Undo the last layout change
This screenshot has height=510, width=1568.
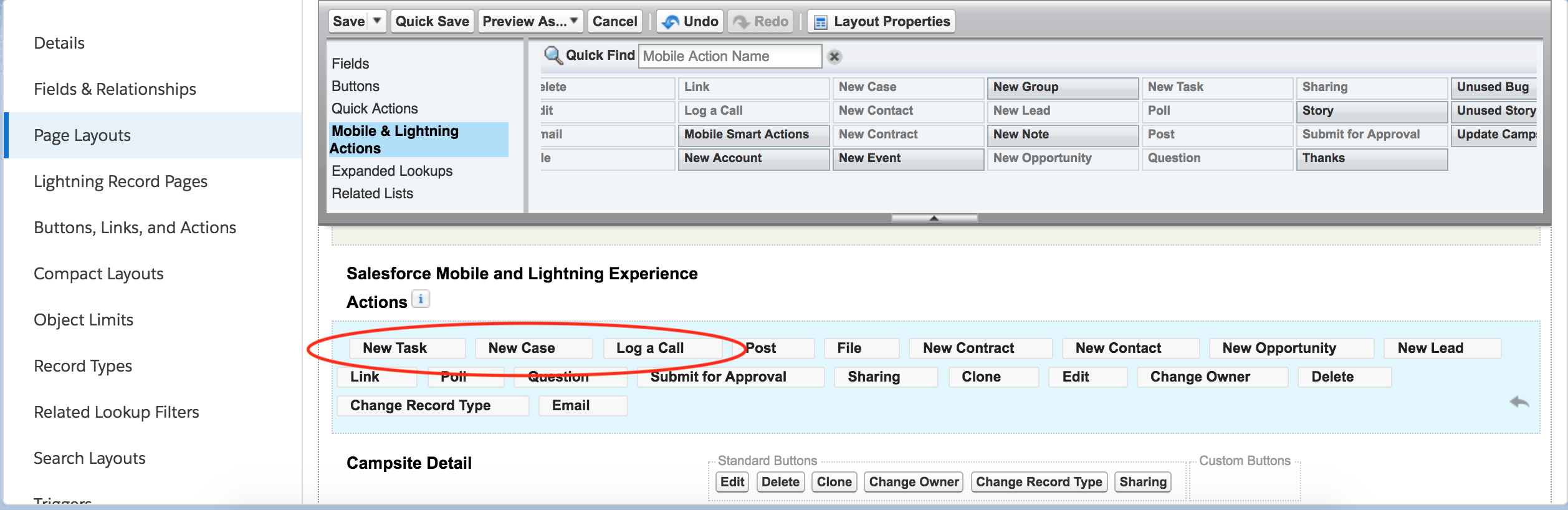690,22
